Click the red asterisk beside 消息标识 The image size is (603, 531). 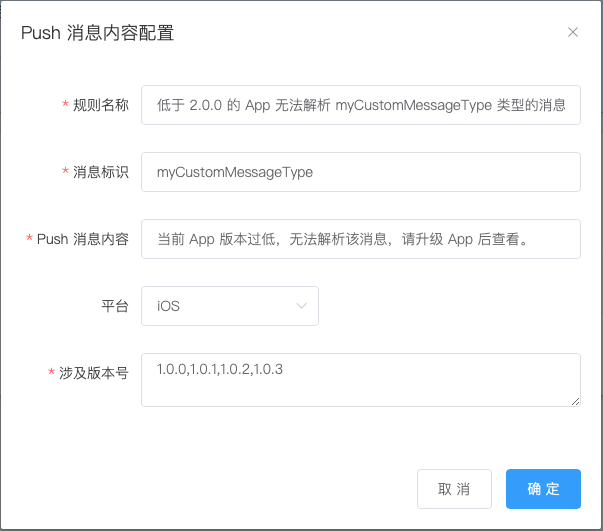coord(65,171)
